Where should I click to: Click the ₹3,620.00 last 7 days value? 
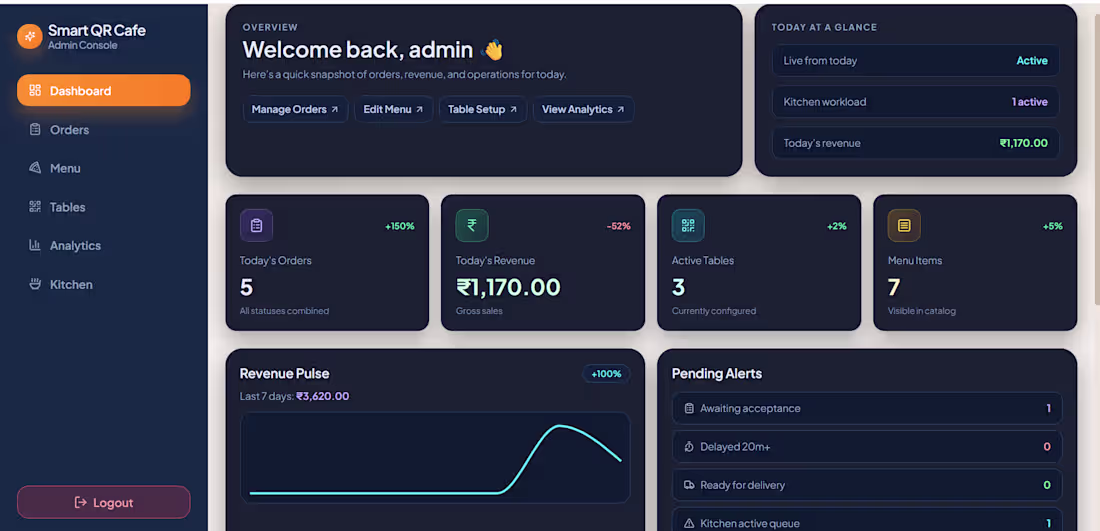click(x=323, y=396)
